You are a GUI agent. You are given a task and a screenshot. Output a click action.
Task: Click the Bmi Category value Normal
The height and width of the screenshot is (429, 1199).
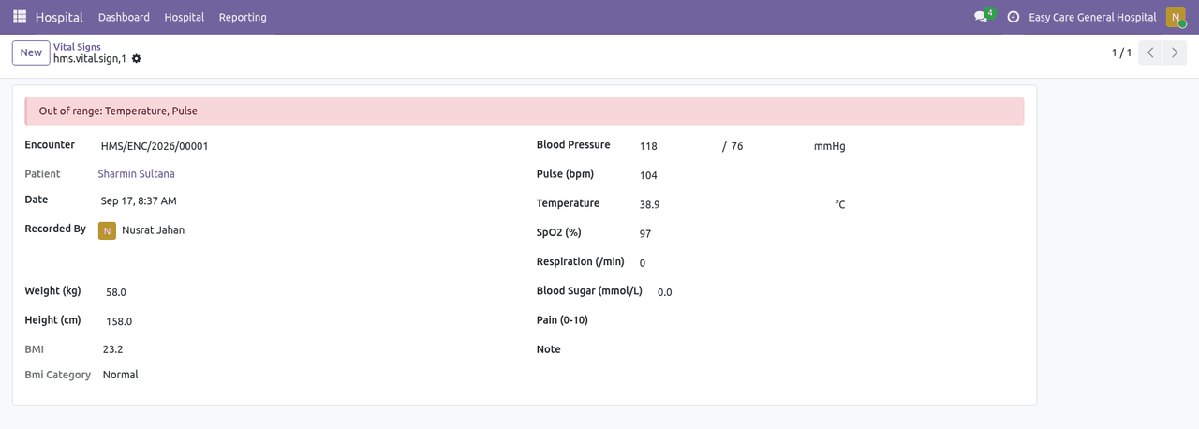(x=121, y=375)
